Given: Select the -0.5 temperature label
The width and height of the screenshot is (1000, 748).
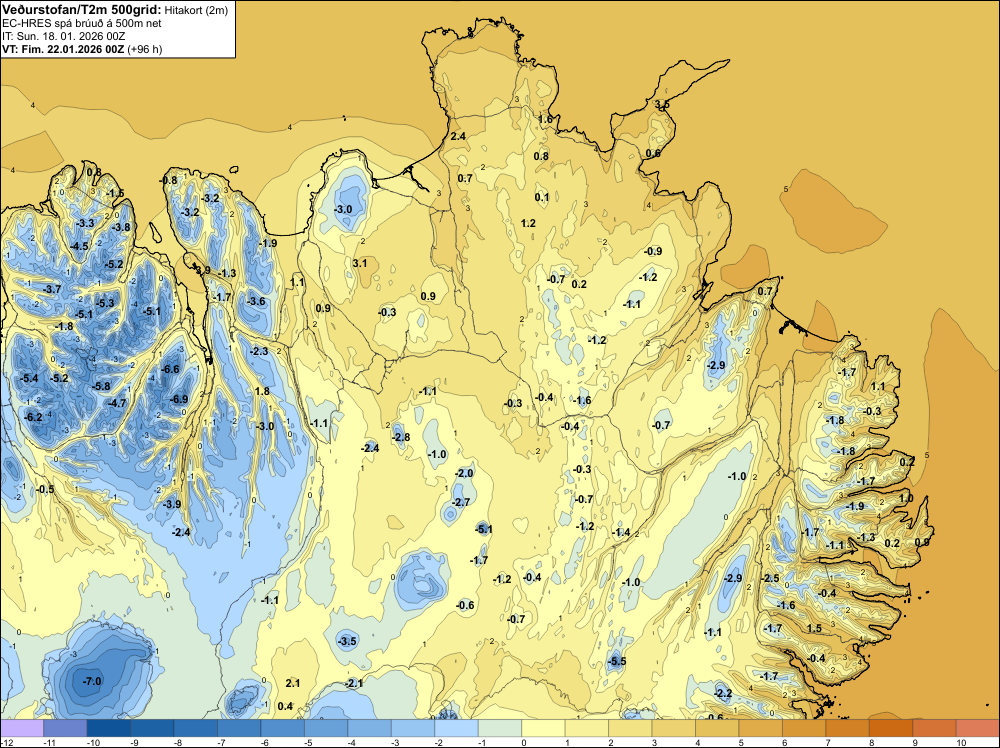Looking at the screenshot, I should click(x=45, y=489).
